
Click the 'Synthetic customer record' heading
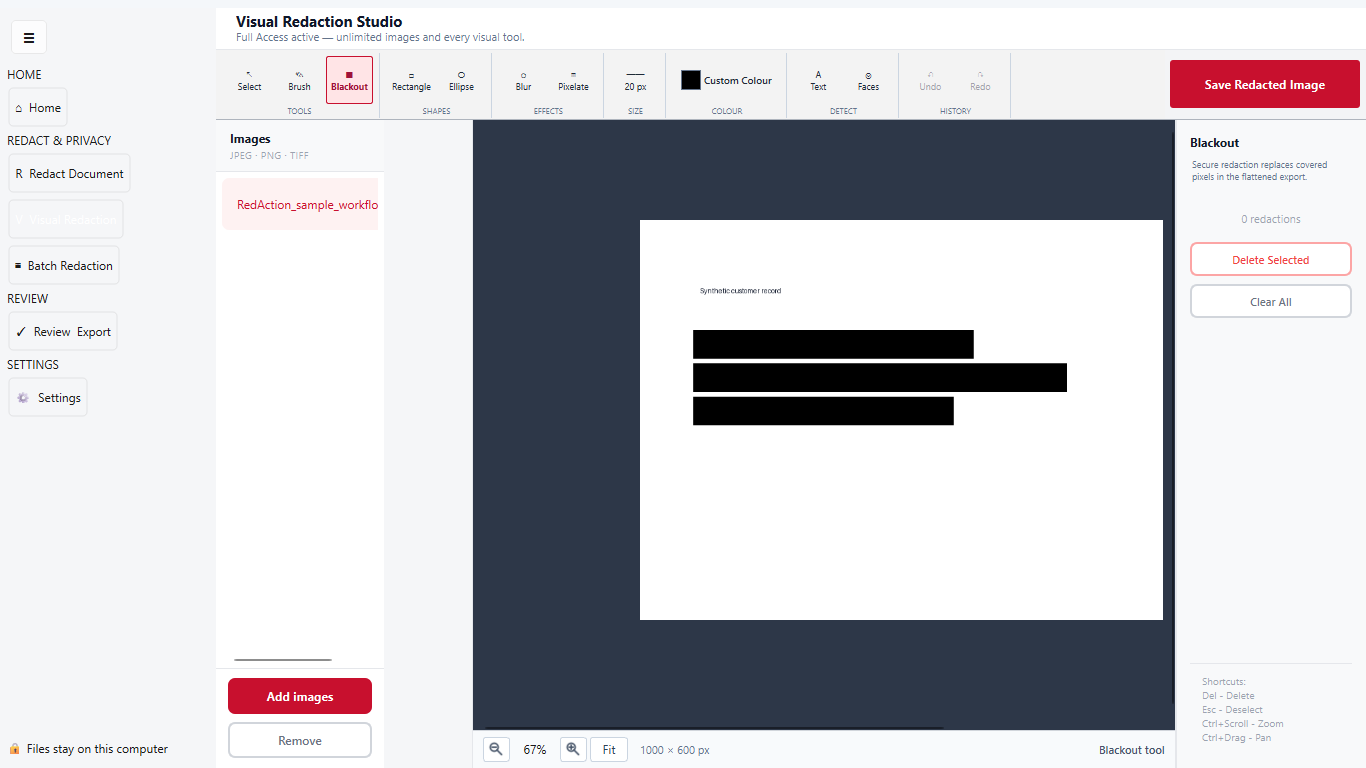(740, 291)
